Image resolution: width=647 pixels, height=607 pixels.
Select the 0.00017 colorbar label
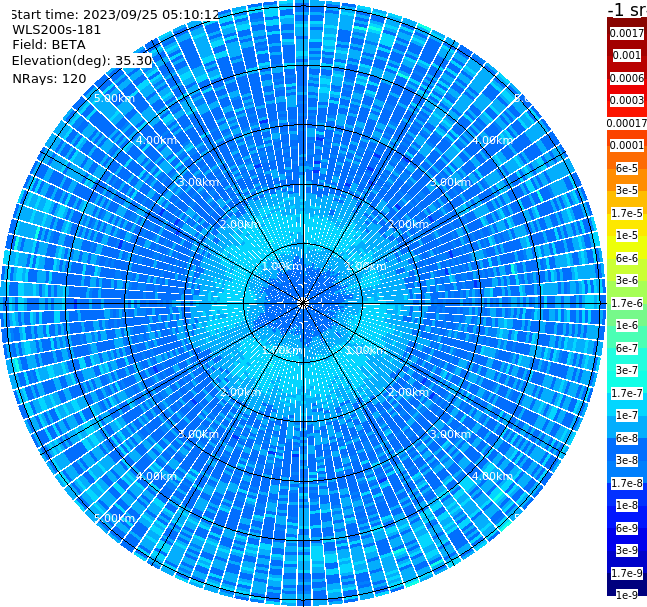pyautogui.click(x=627, y=123)
